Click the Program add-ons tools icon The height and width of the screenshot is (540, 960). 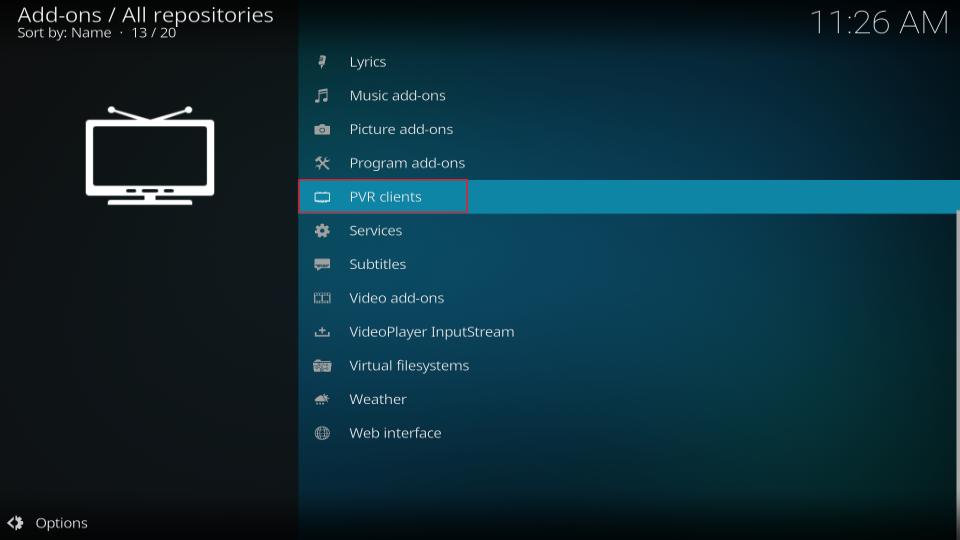pyautogui.click(x=322, y=163)
